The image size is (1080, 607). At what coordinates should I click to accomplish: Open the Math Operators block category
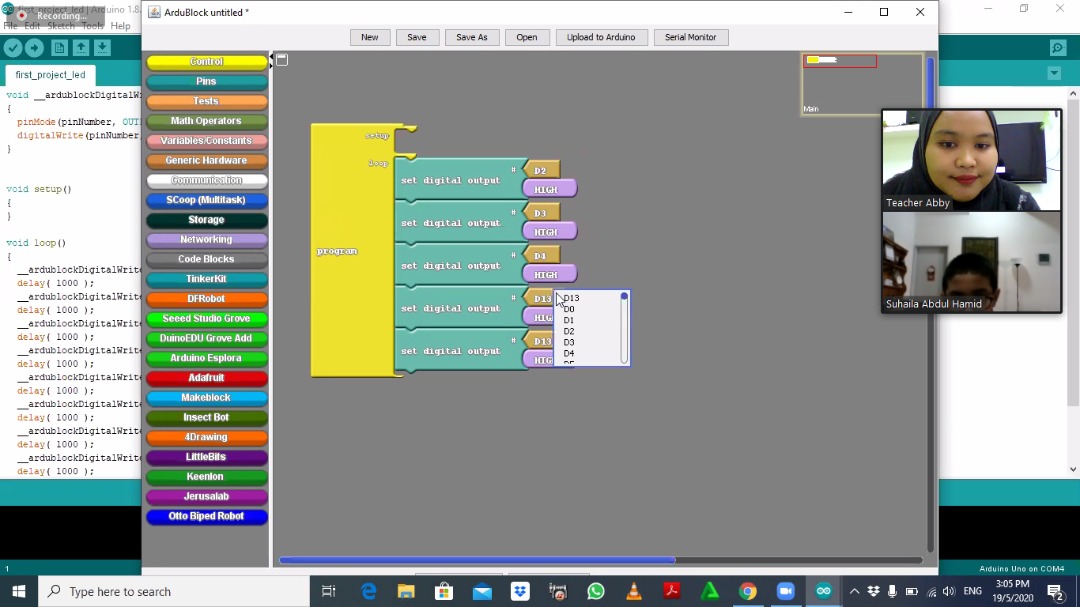pos(207,121)
